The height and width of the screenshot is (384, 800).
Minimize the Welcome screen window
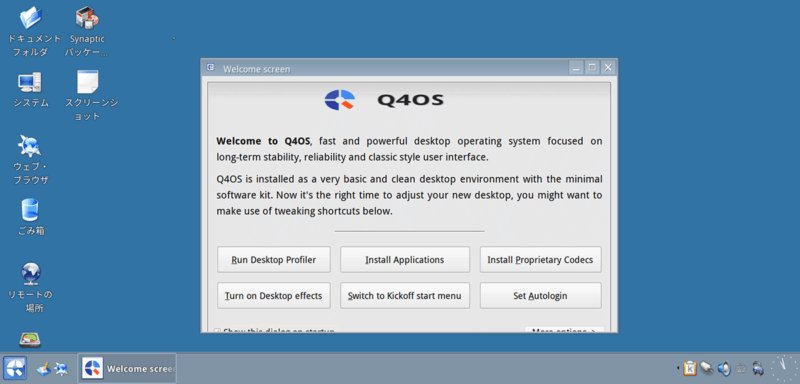coord(577,68)
